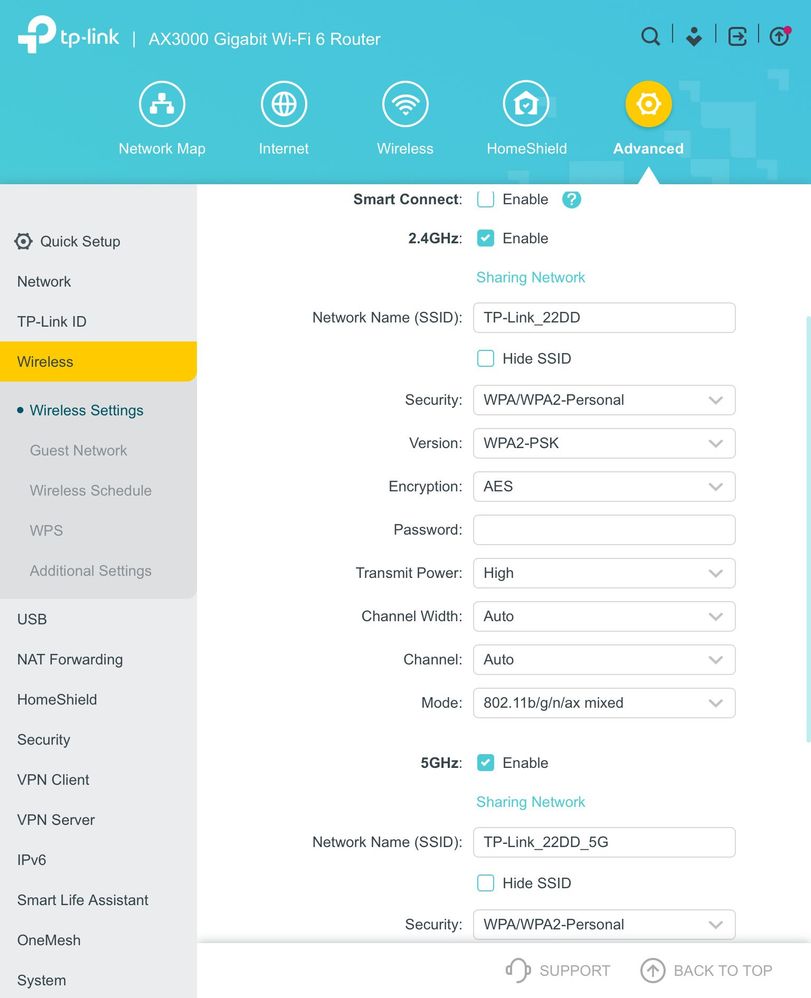Open the Channel Width dropdown
The image size is (811, 998).
point(604,616)
